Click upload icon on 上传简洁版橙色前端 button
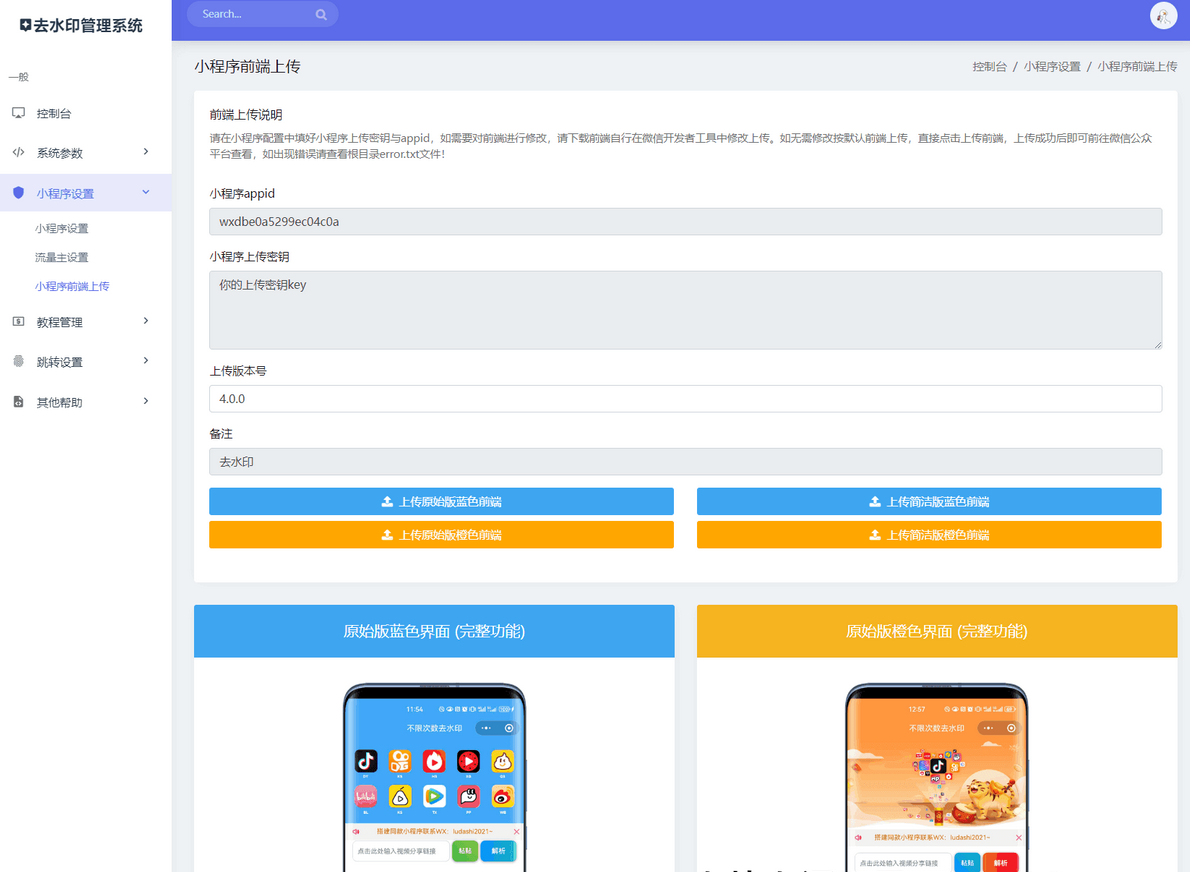 click(875, 535)
